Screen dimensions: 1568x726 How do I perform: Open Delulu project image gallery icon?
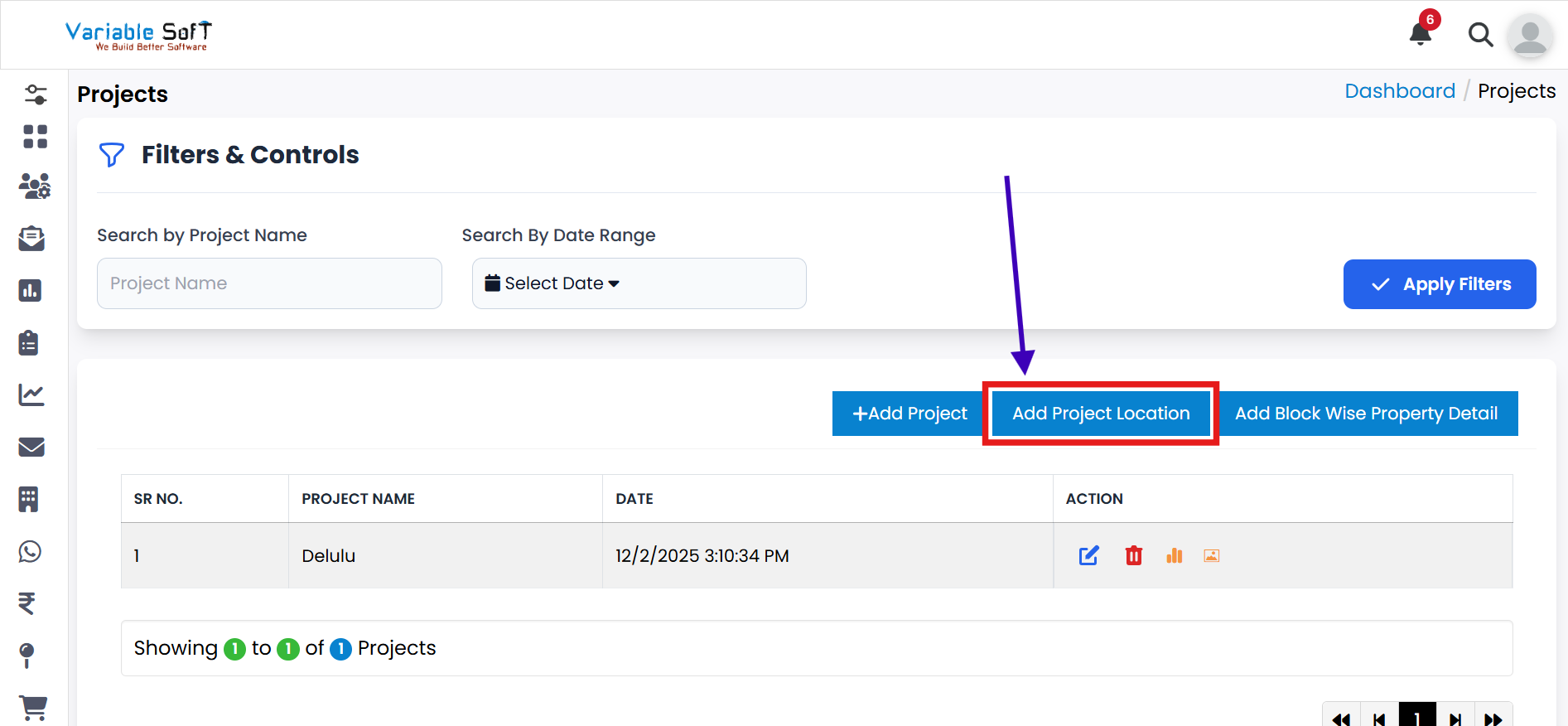(1212, 556)
